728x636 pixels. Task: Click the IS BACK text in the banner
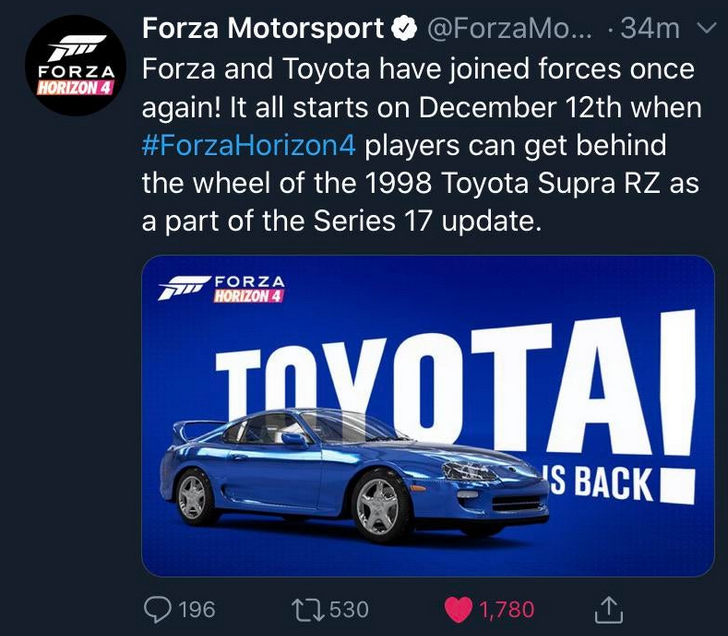point(600,483)
